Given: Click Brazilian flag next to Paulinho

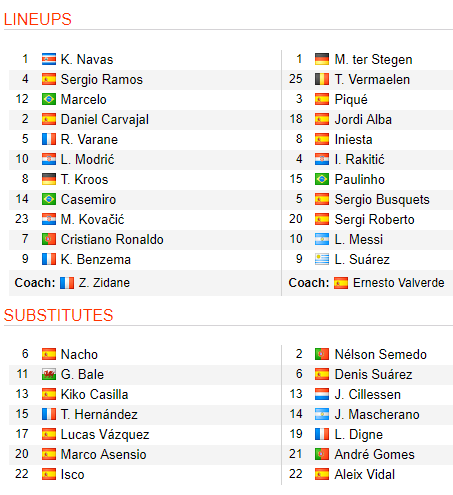Looking at the screenshot, I should [322, 179].
